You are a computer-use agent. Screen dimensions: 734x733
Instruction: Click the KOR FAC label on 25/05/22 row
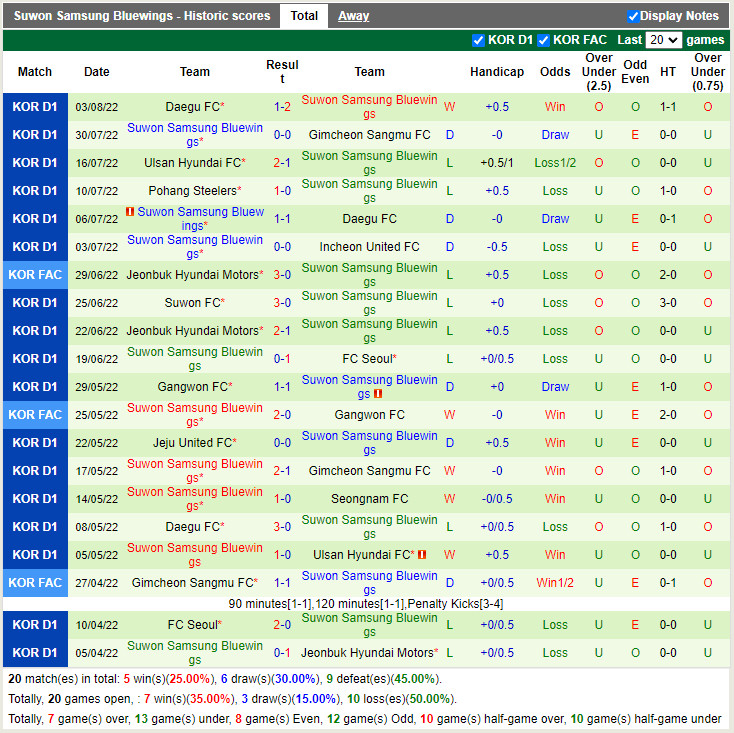35,415
